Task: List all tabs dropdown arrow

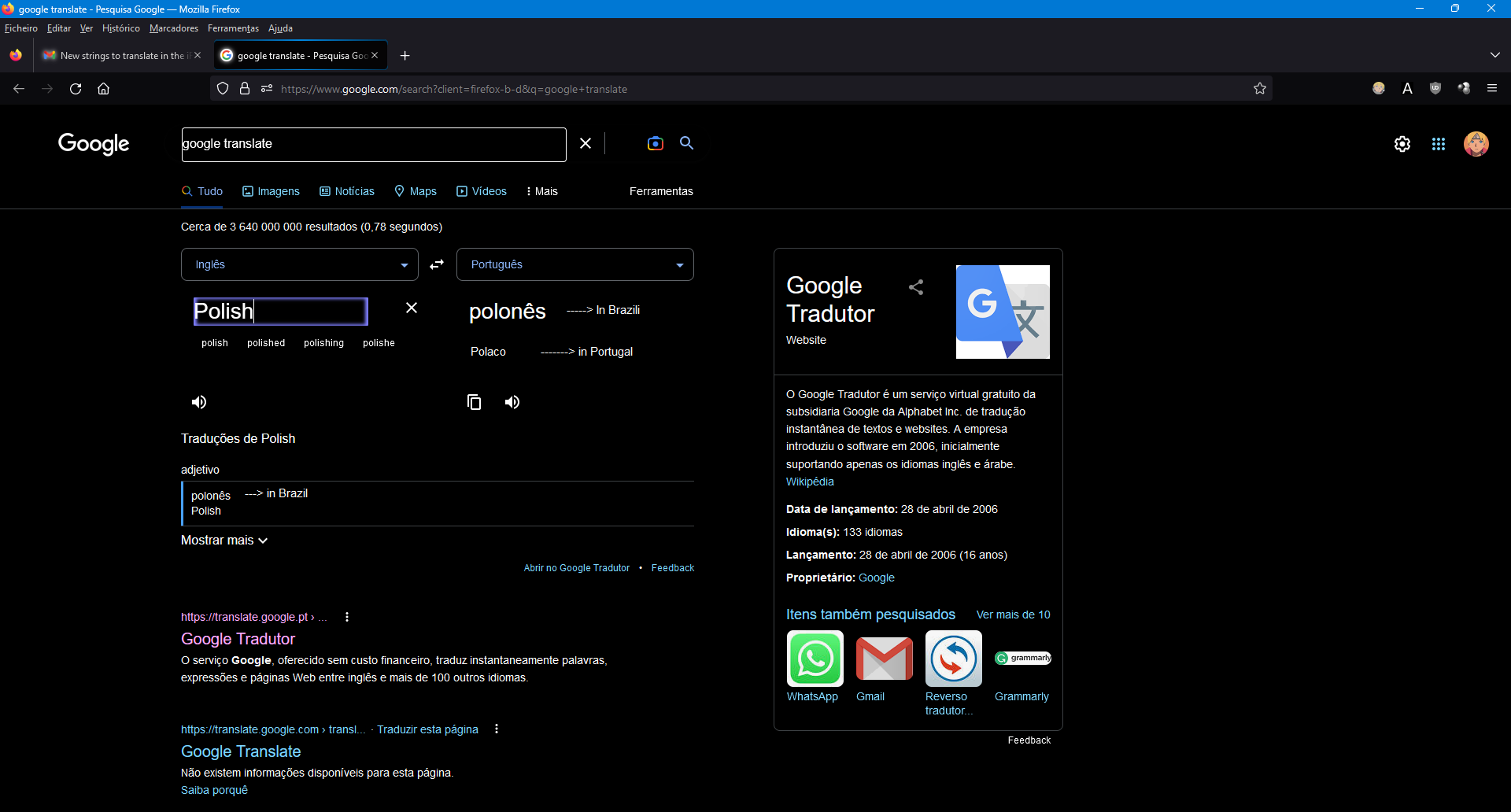Action: point(1494,55)
